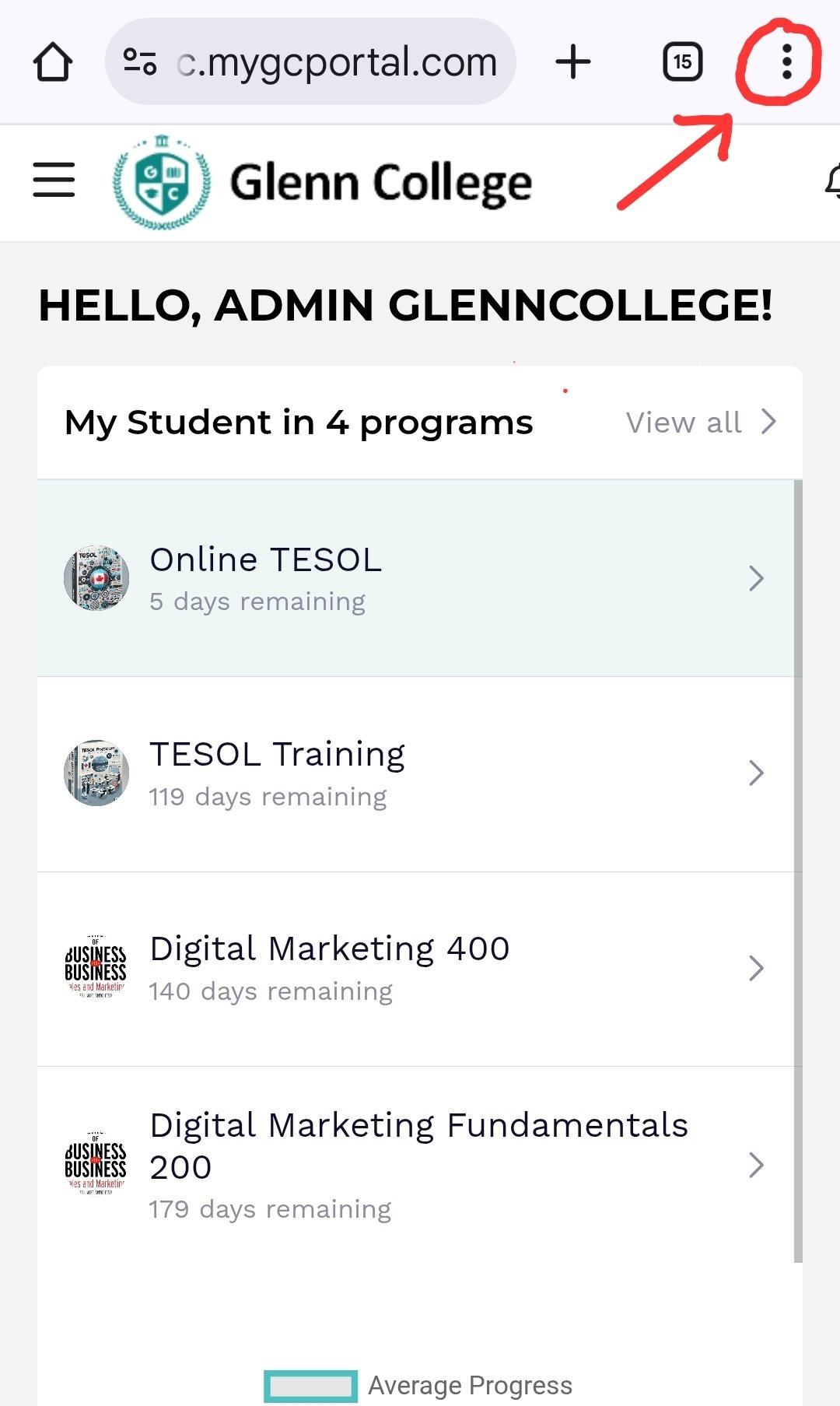Open the Online TESOL program title
The height and width of the screenshot is (1406, 840).
pyautogui.click(x=265, y=560)
